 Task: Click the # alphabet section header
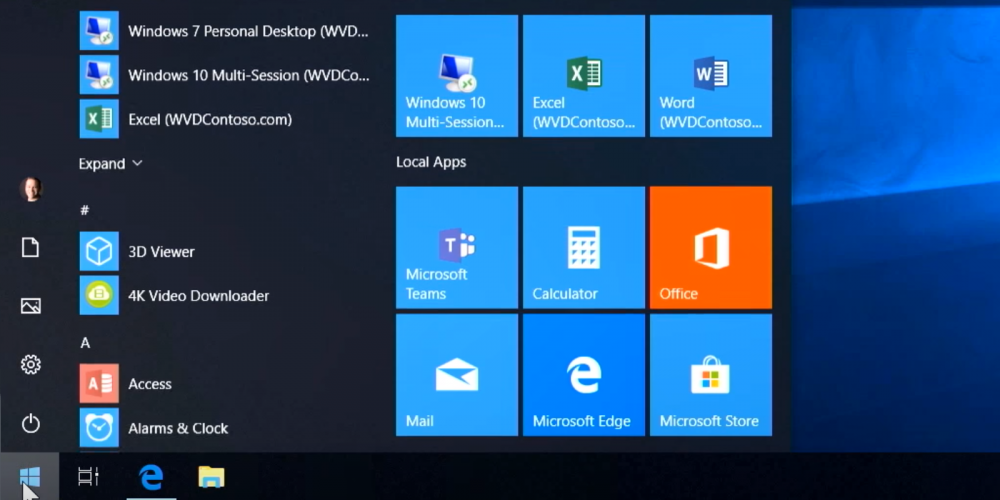click(85, 210)
